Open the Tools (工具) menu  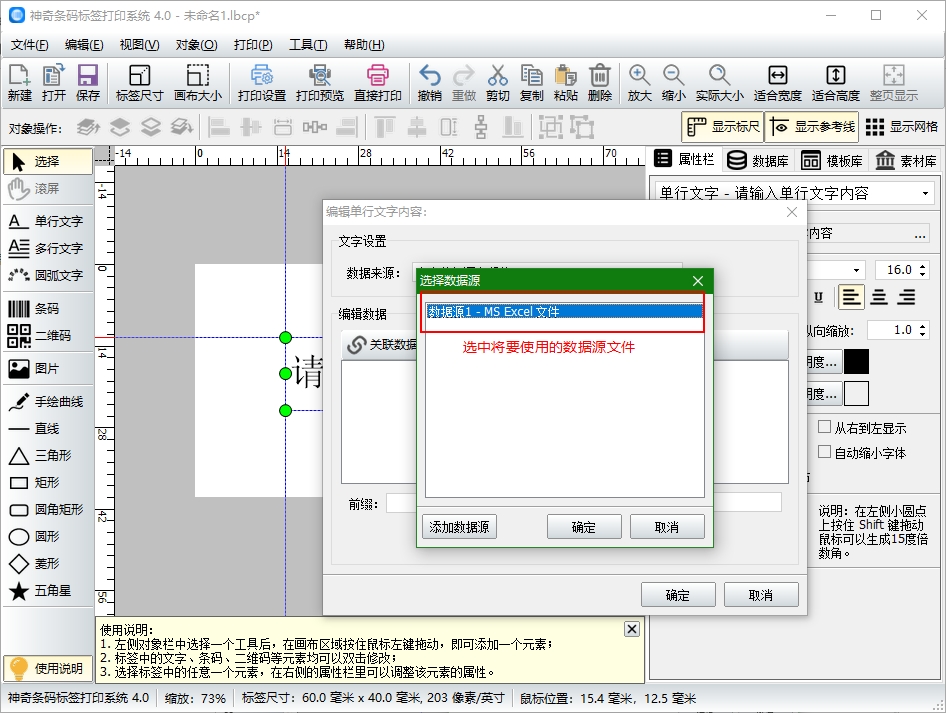click(307, 45)
